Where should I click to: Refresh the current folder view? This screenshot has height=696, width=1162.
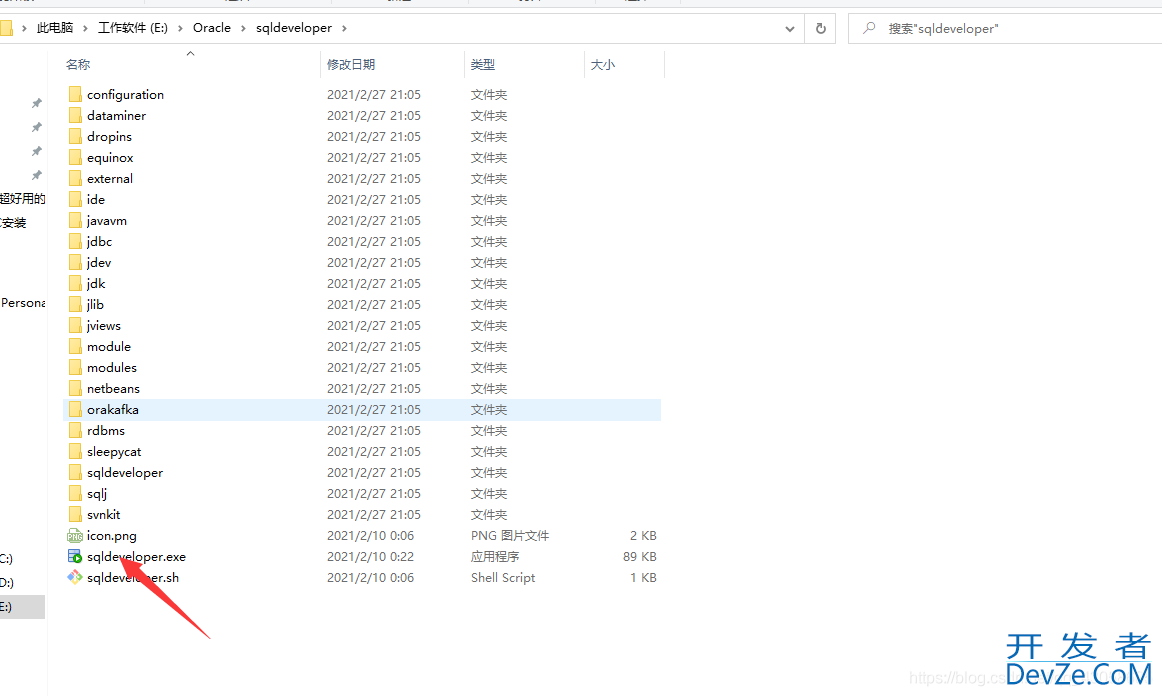820,28
